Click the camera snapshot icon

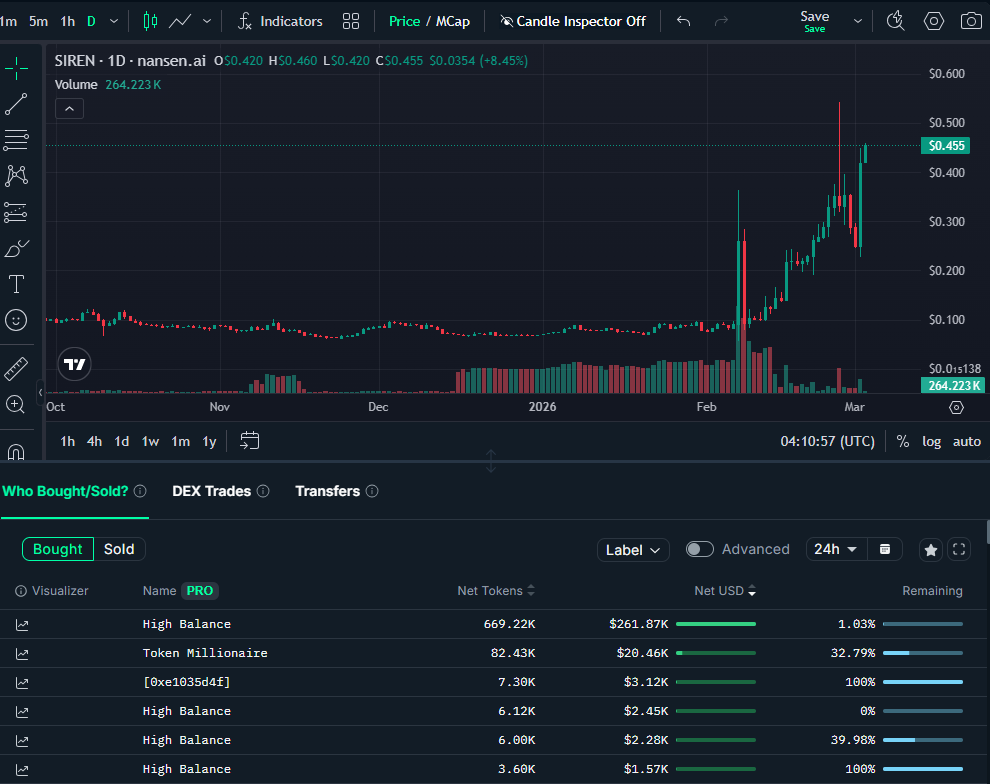970,21
